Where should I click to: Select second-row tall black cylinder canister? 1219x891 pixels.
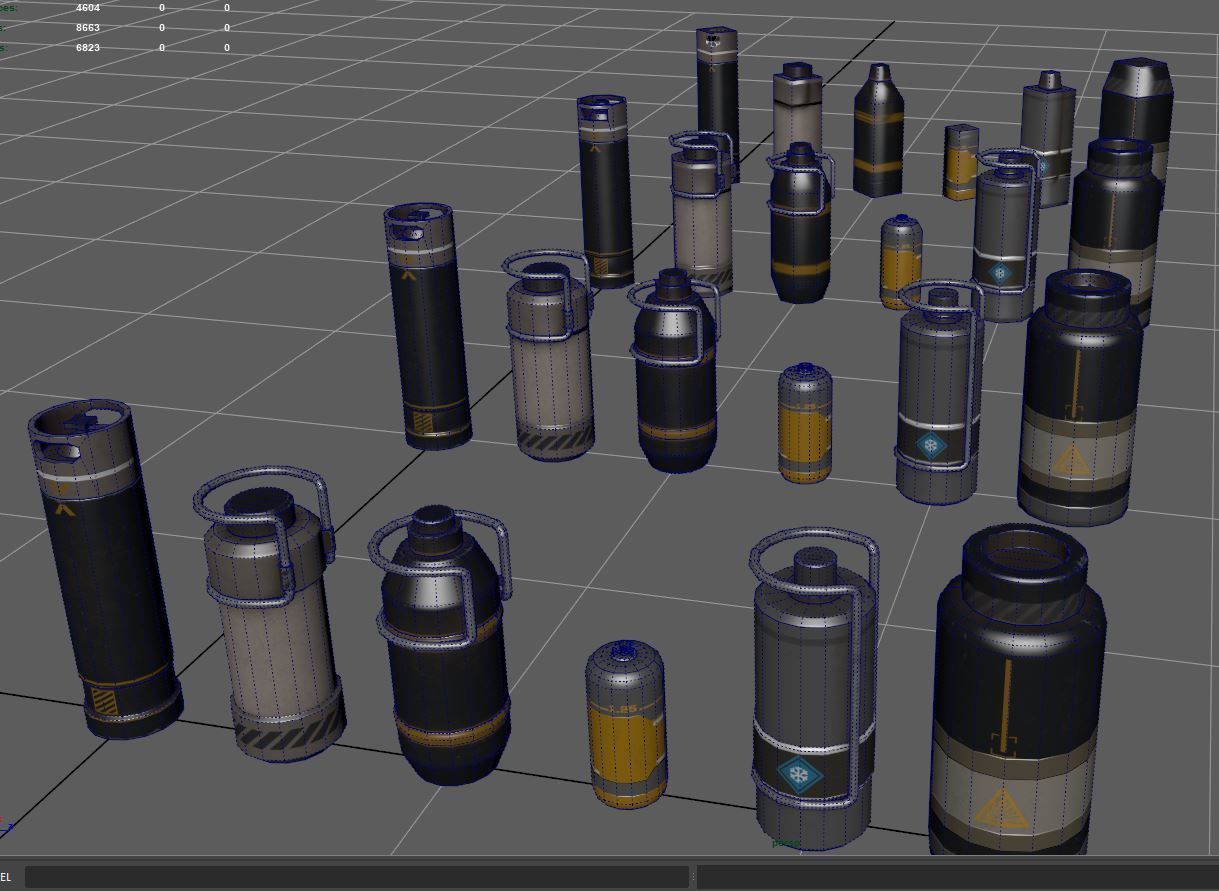pyautogui.click(x=427, y=326)
